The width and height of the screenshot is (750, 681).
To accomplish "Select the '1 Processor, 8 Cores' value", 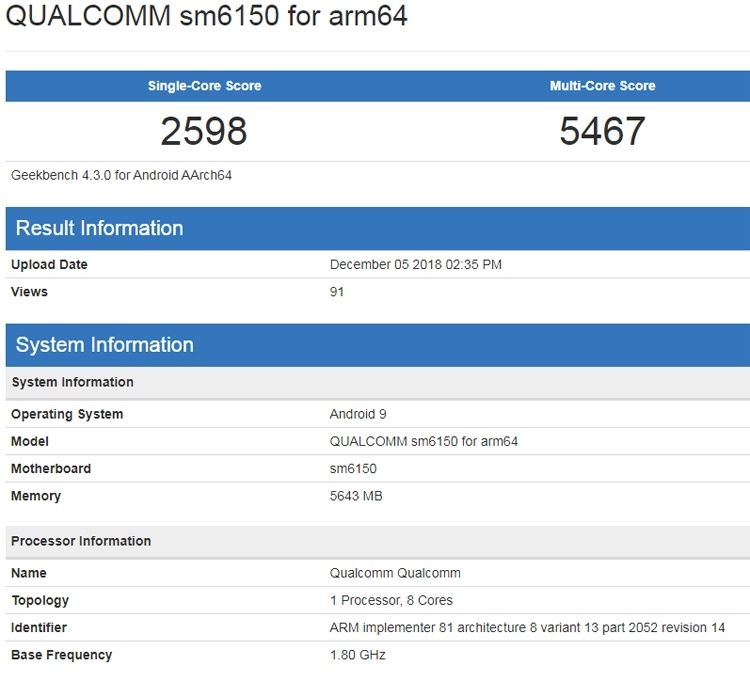I will tap(391, 600).
